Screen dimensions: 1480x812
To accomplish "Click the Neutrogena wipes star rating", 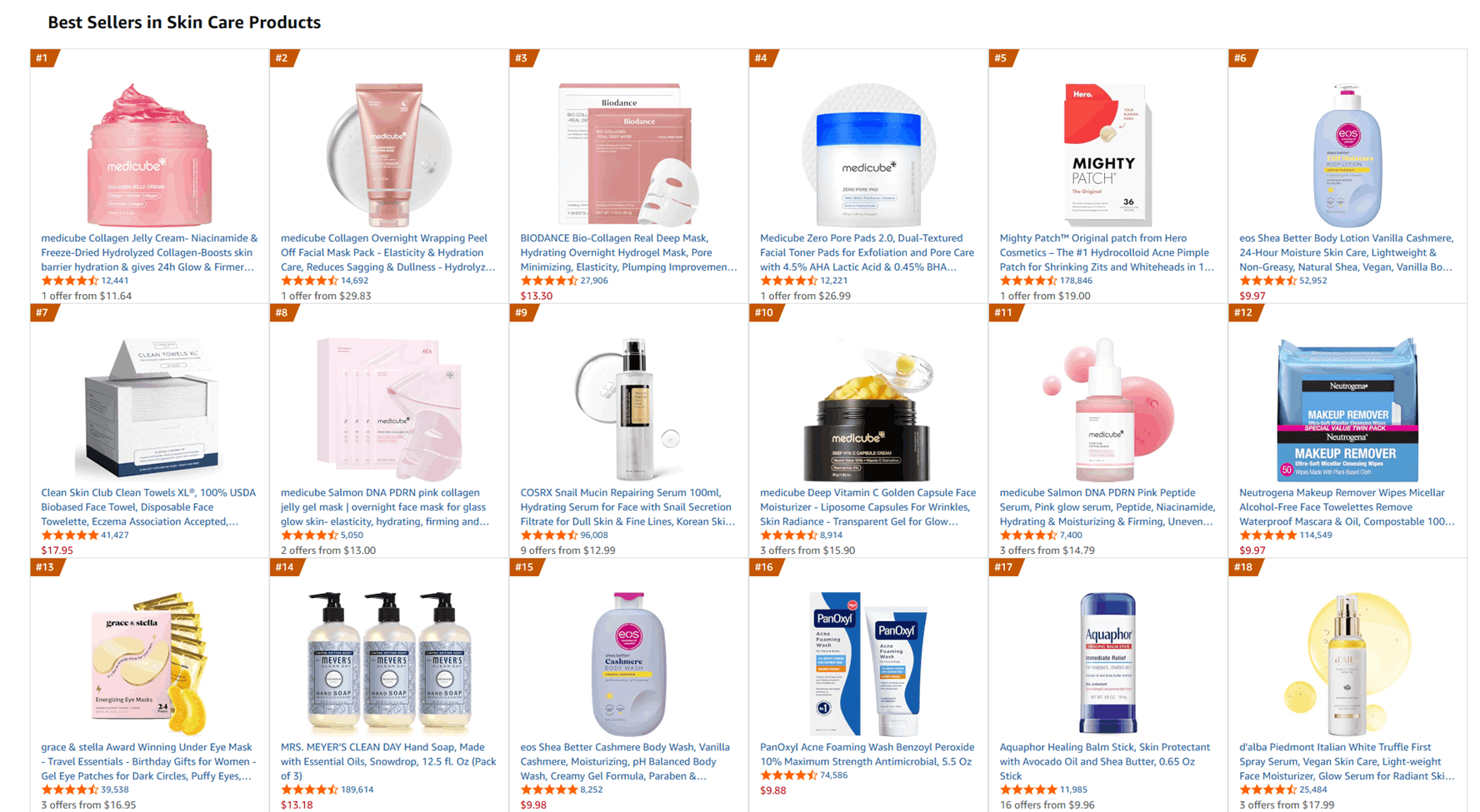I will 1286,536.
